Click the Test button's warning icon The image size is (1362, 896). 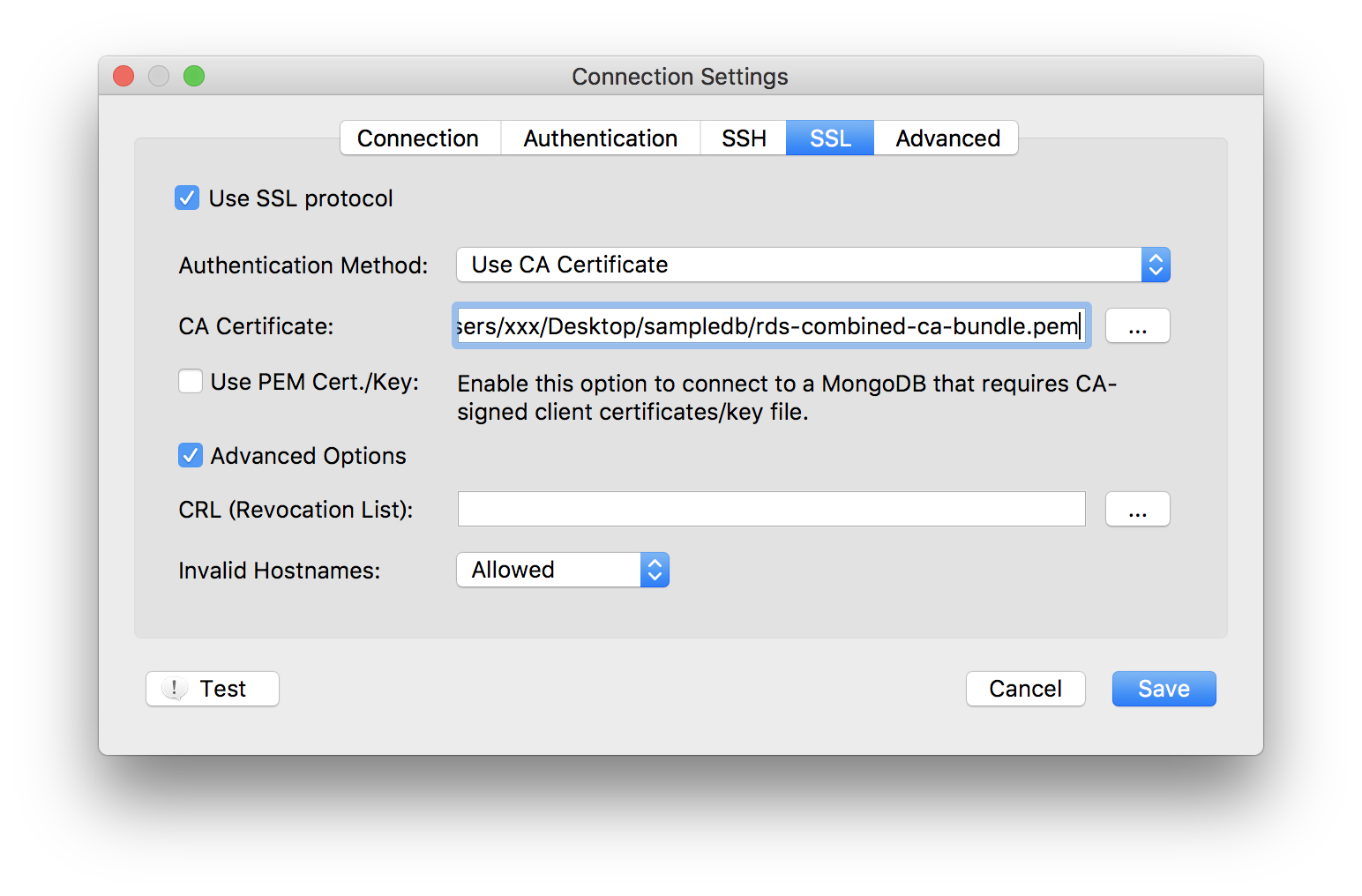click(175, 688)
